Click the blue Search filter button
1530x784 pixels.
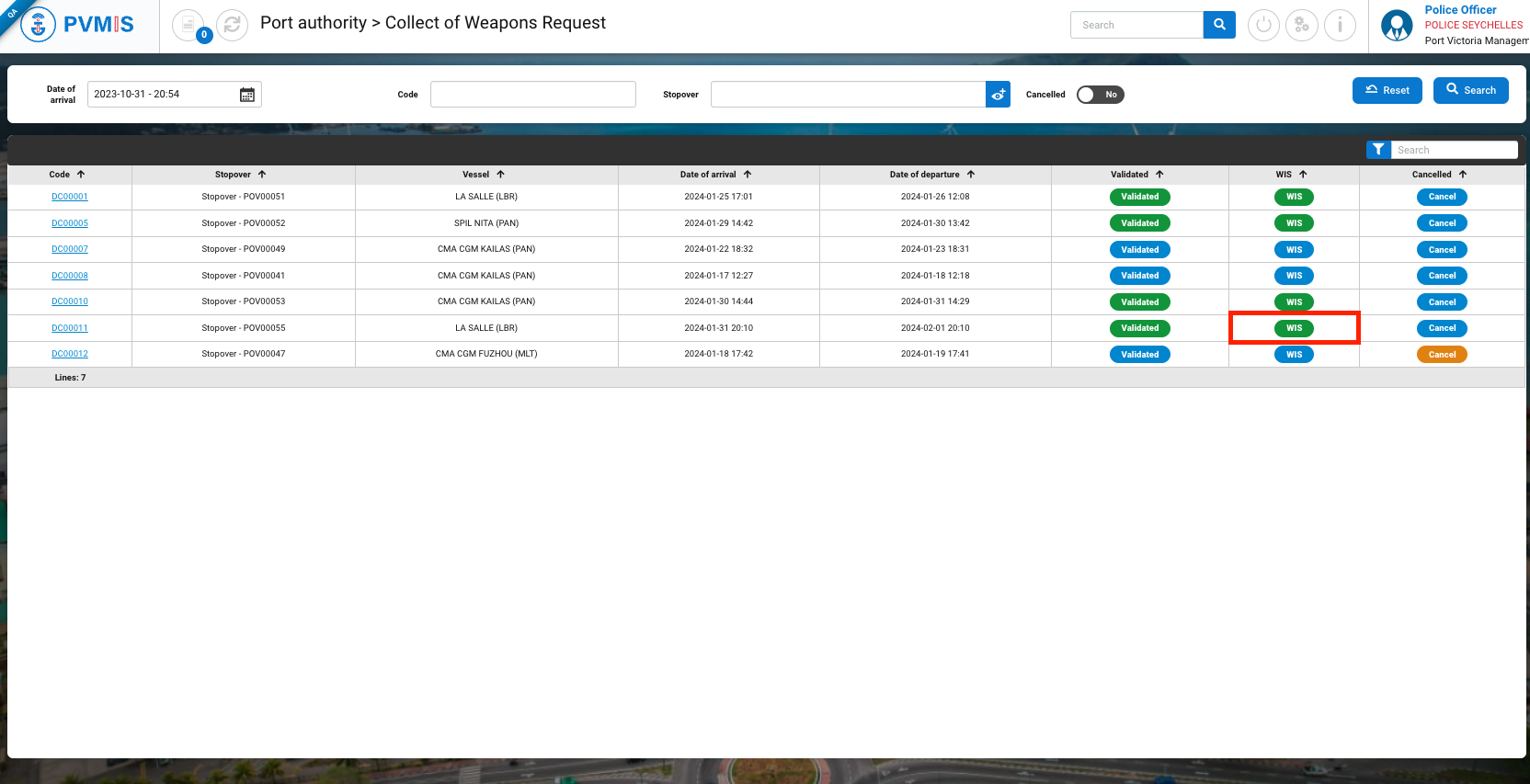point(1470,90)
